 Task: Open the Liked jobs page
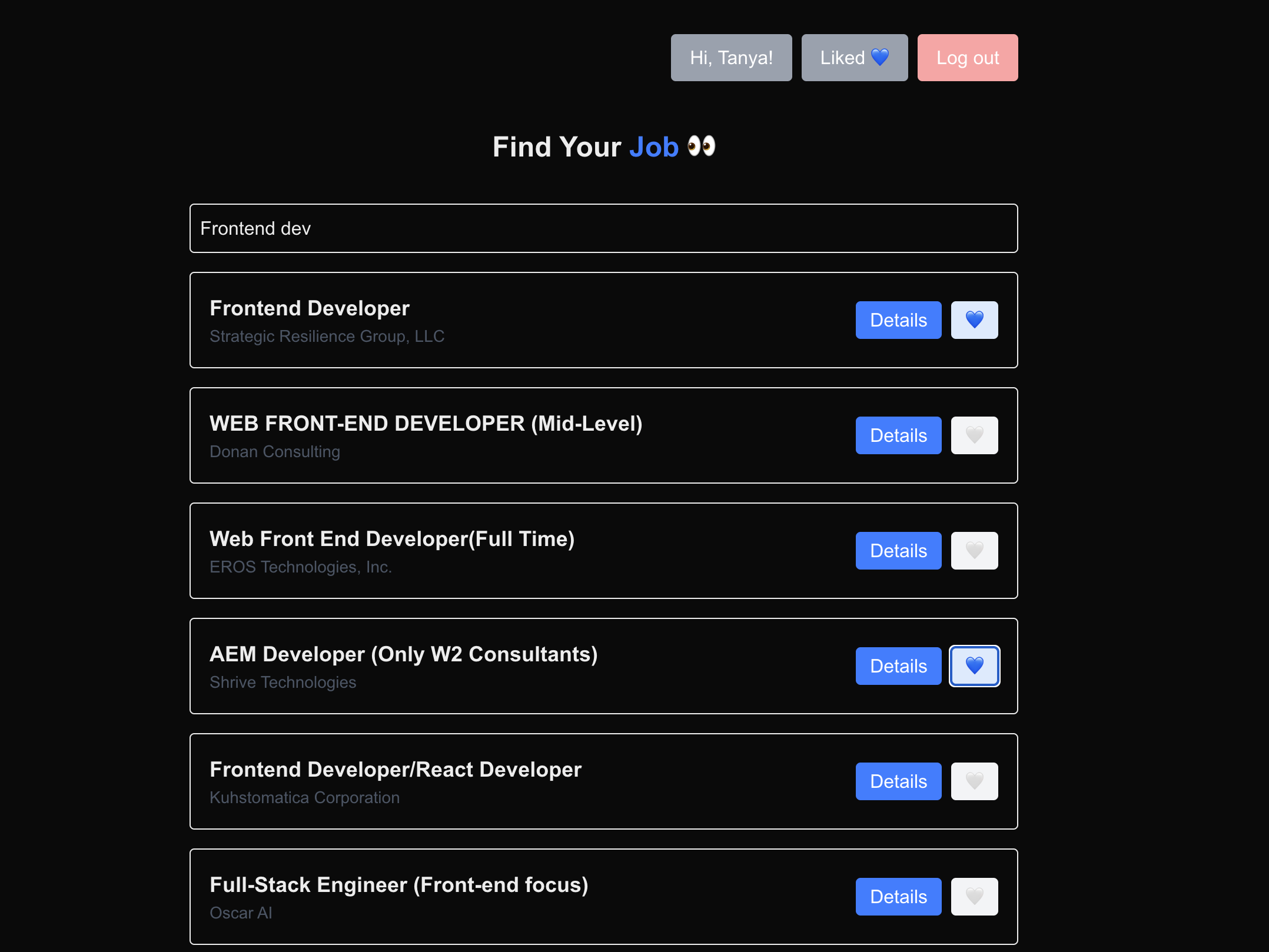coord(855,58)
